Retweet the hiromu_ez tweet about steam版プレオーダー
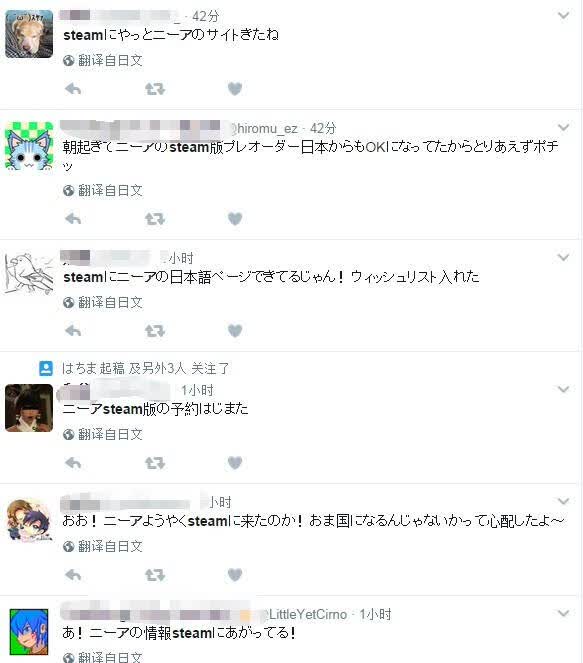Viewport: 583px width, 663px height. click(155, 219)
